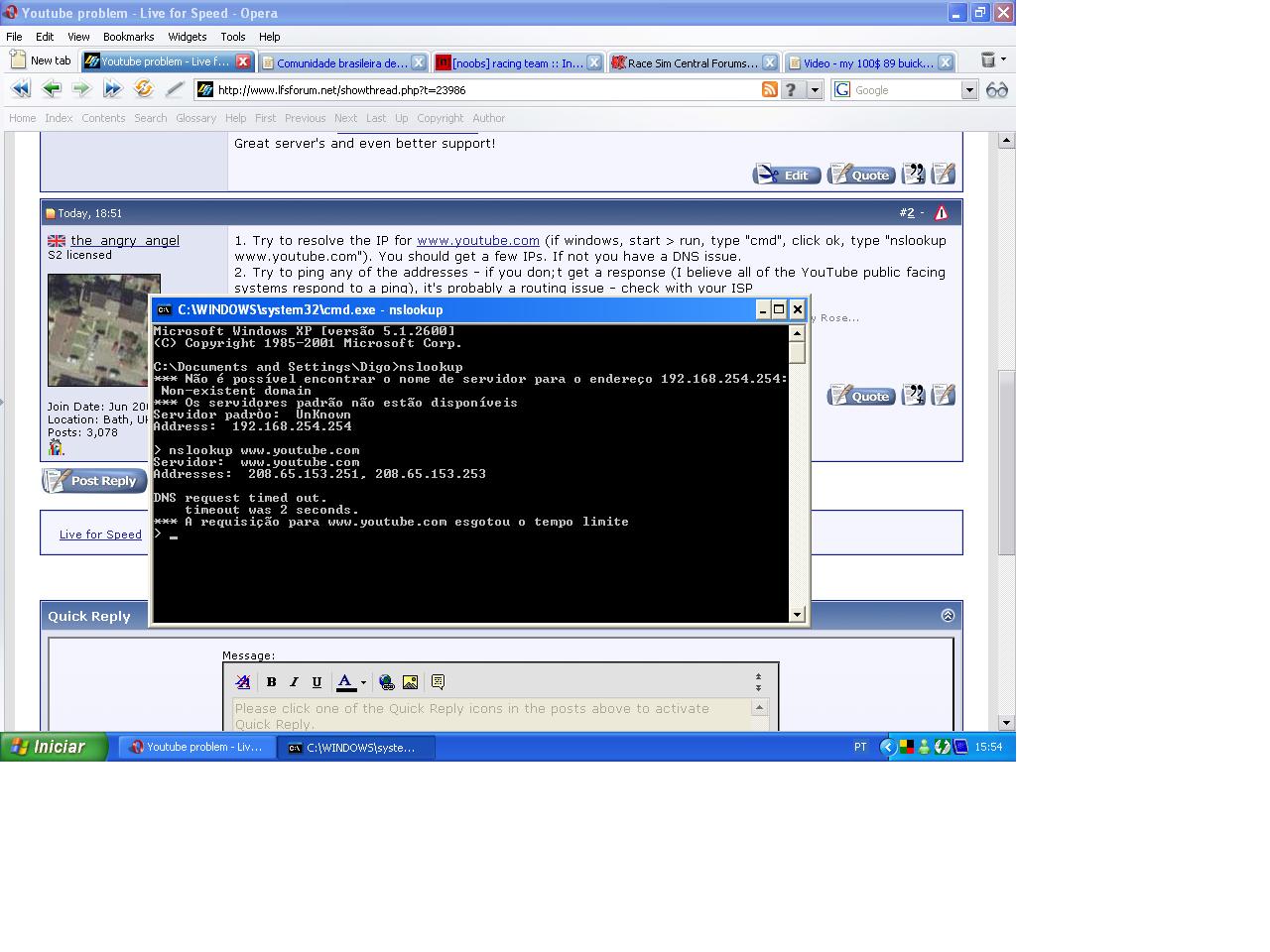Apply bold in the Quick Reply editor
This screenshot has width=1270, height=952.
point(271,682)
